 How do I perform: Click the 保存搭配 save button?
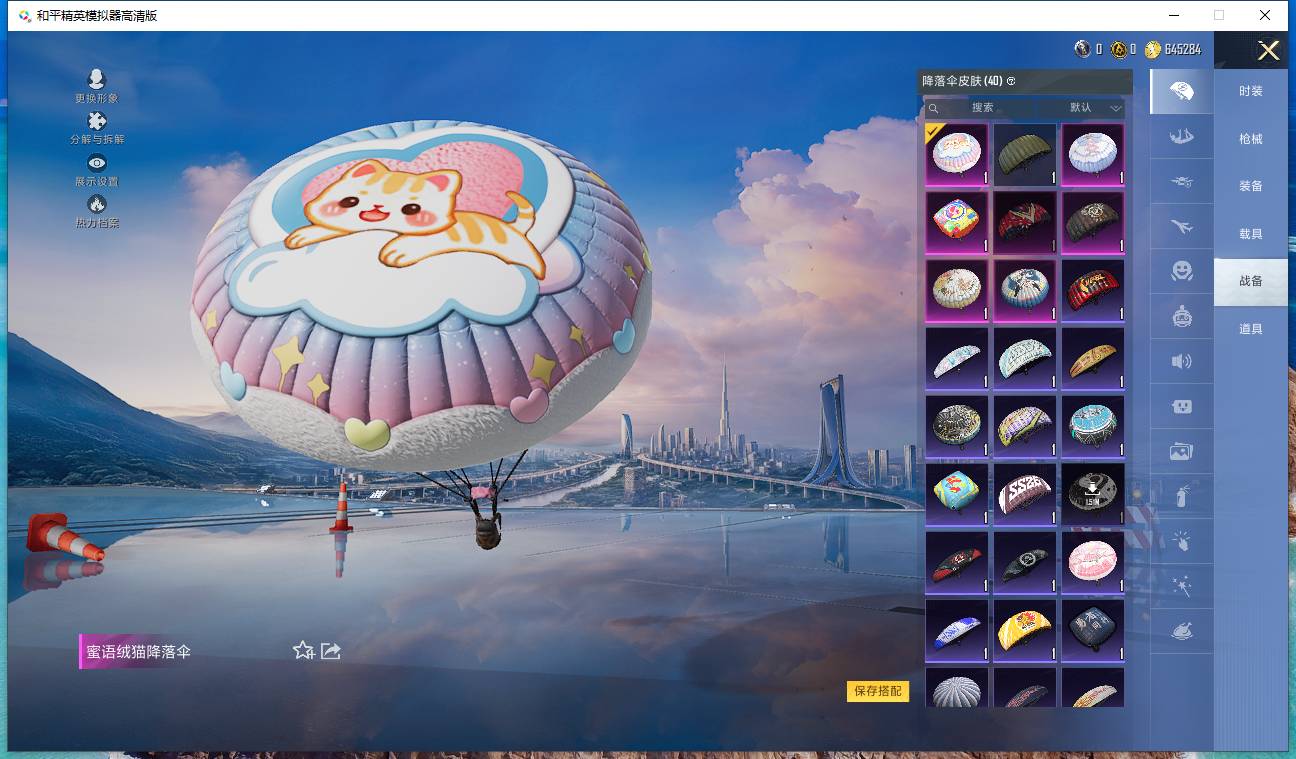(877, 691)
